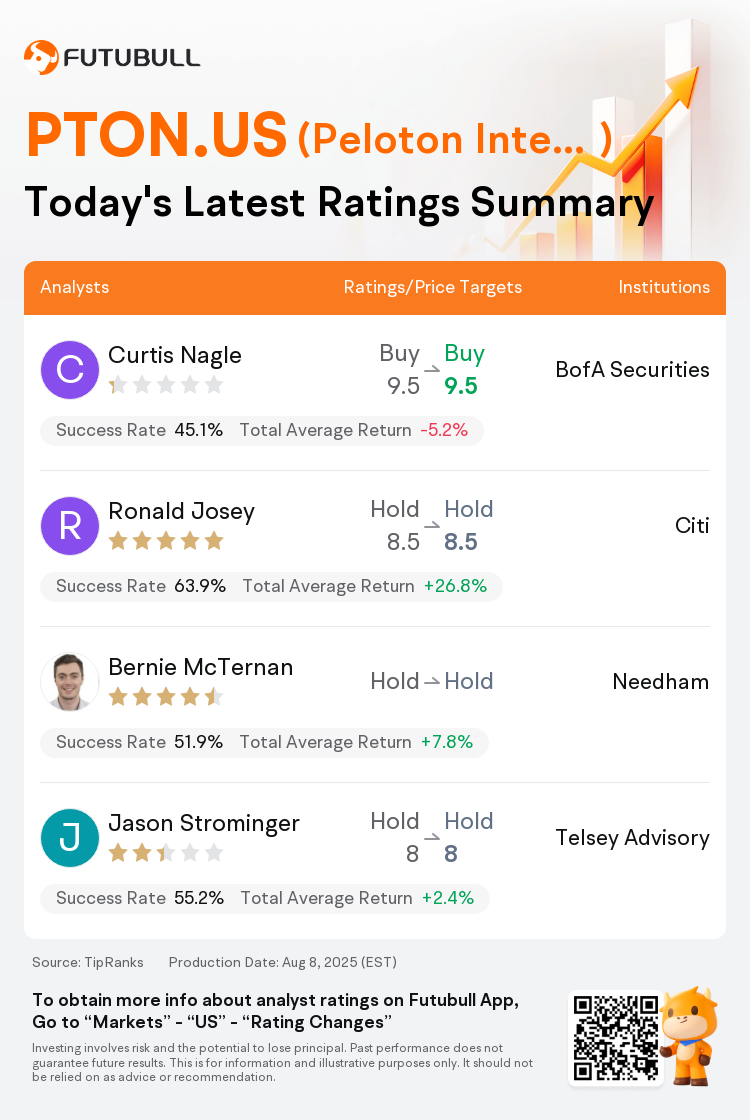Open the Telsey Advisory institution link

tap(633, 837)
